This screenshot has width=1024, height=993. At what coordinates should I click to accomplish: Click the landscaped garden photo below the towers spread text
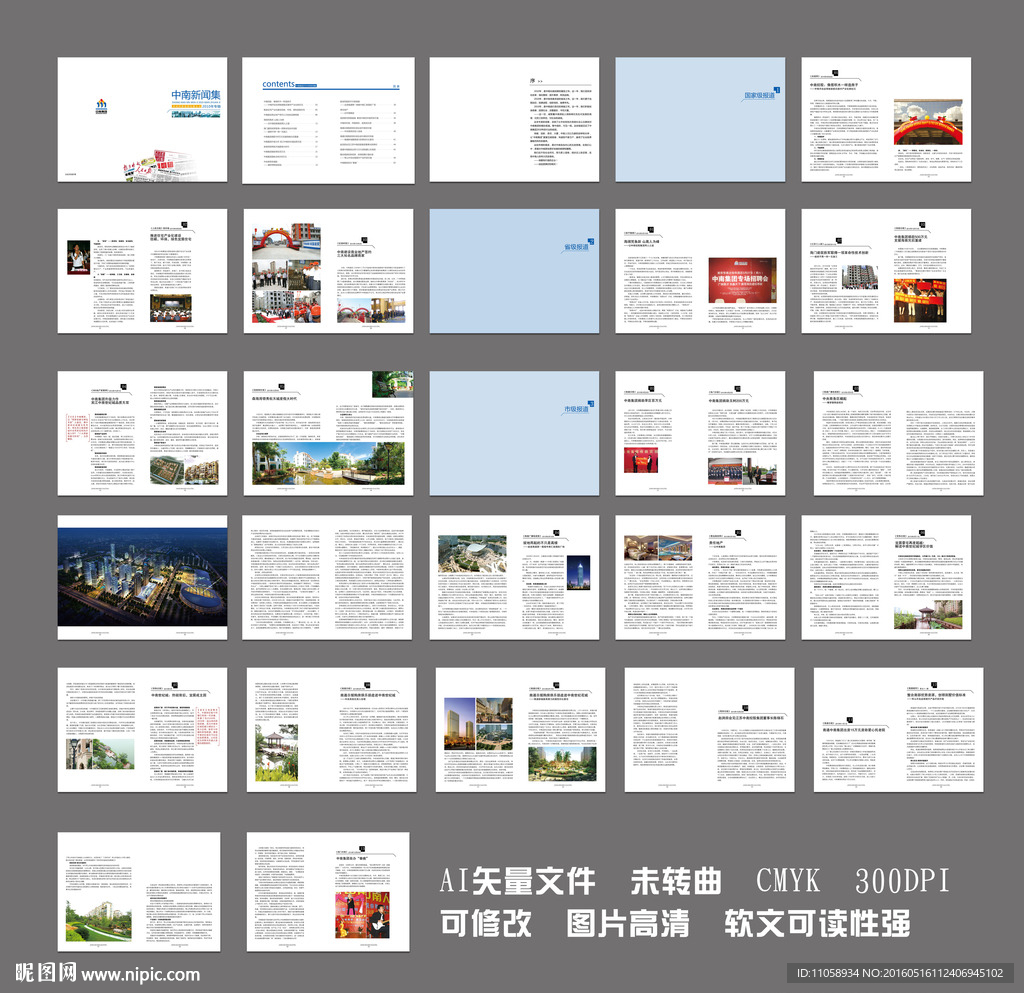pos(562,764)
